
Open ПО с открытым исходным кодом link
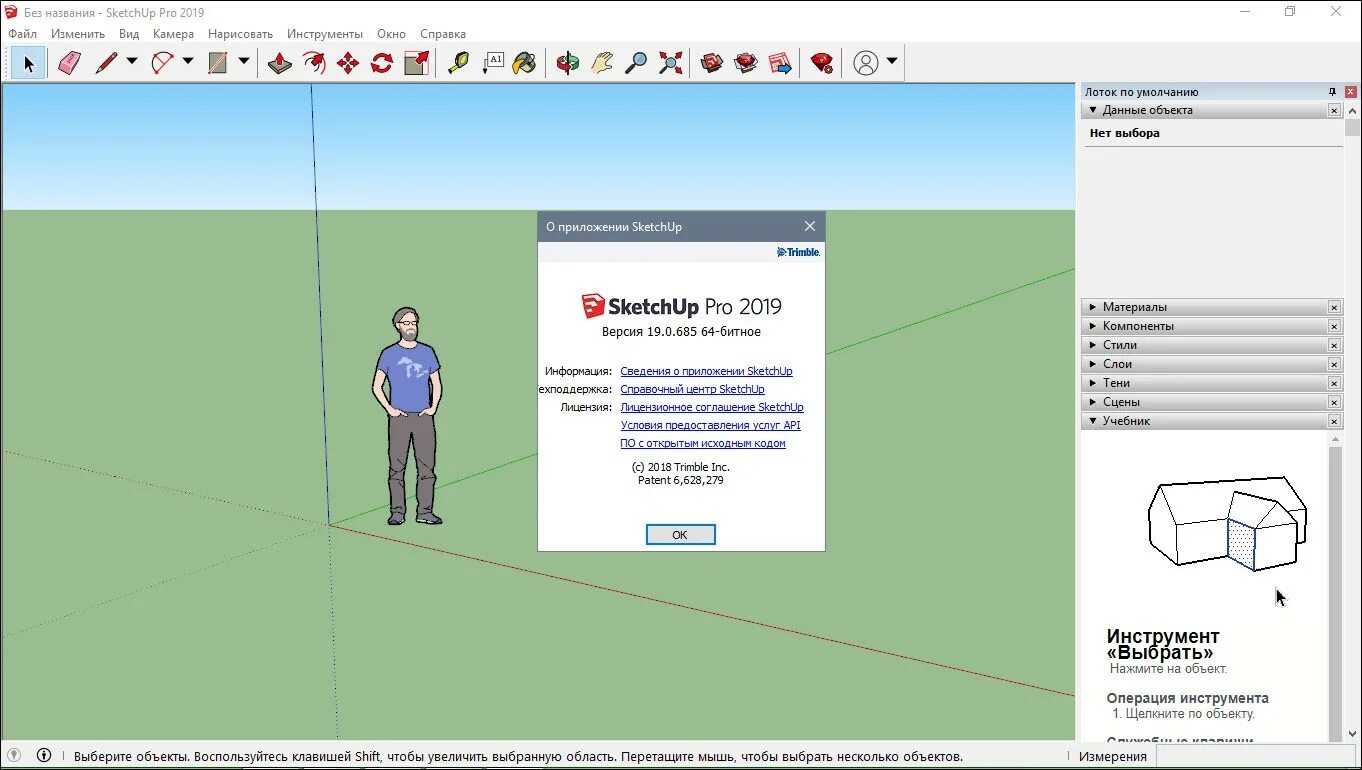coord(703,443)
